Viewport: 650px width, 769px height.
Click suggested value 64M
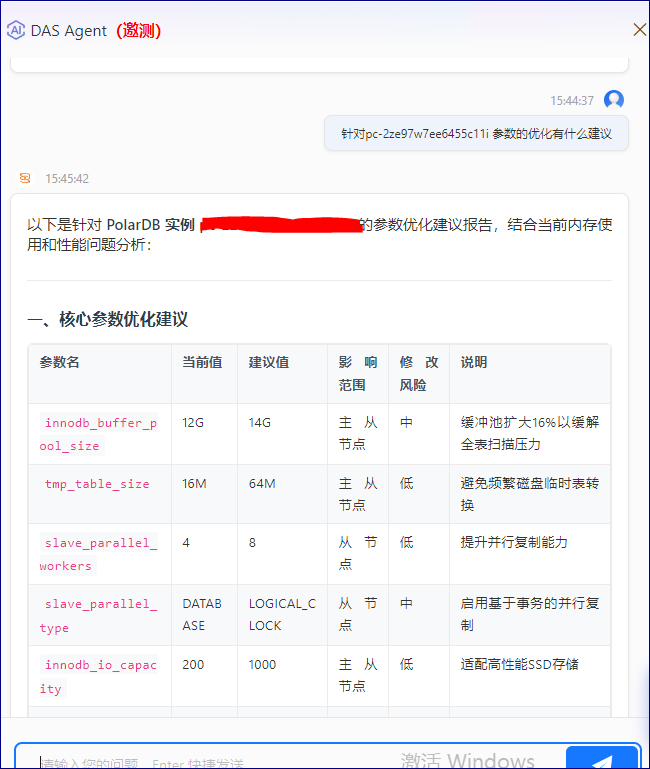tap(262, 484)
